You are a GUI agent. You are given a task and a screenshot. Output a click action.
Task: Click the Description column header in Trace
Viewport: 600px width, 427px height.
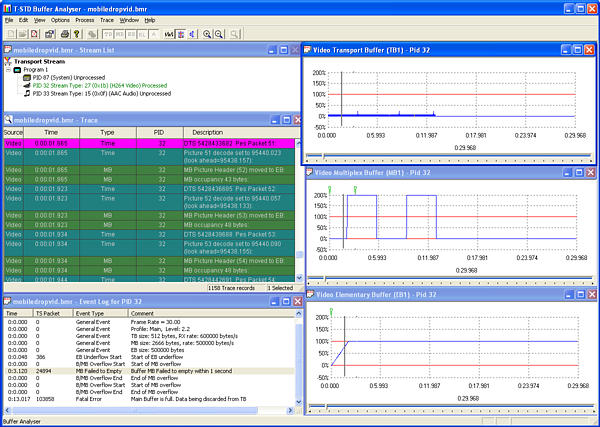point(208,132)
